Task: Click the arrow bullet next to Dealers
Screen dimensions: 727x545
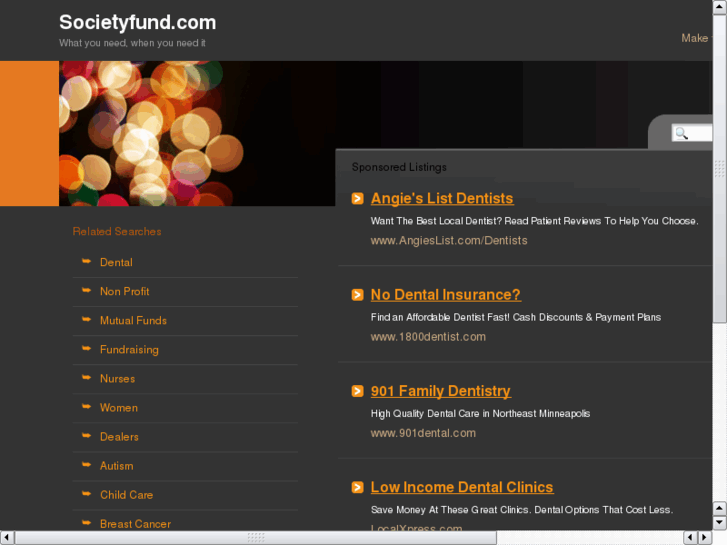Action: 86,436
